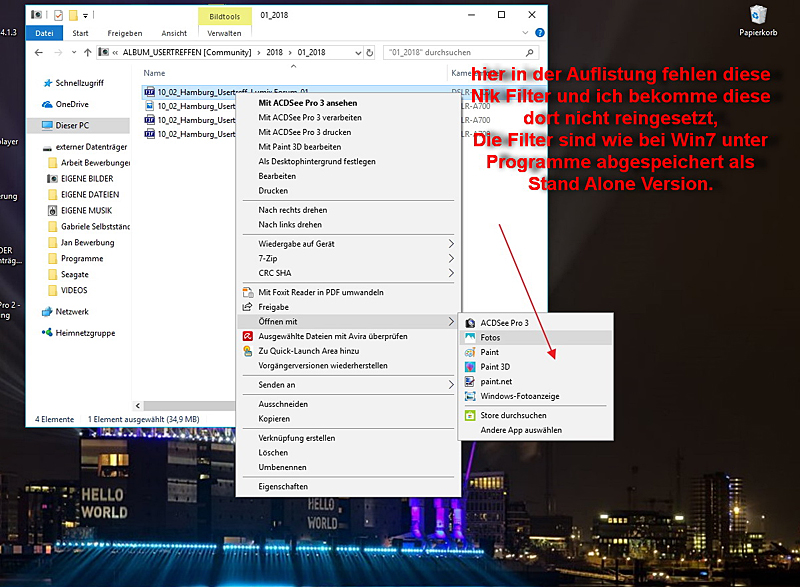Pick the Paint 3D icon in submenu
Viewport: 800px width, 587px height.
pos(470,367)
